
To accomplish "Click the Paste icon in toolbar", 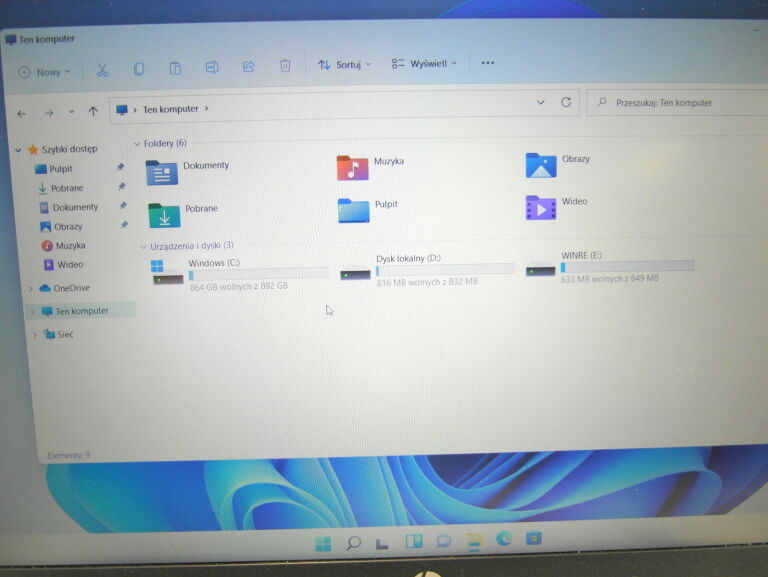I will [x=175, y=68].
